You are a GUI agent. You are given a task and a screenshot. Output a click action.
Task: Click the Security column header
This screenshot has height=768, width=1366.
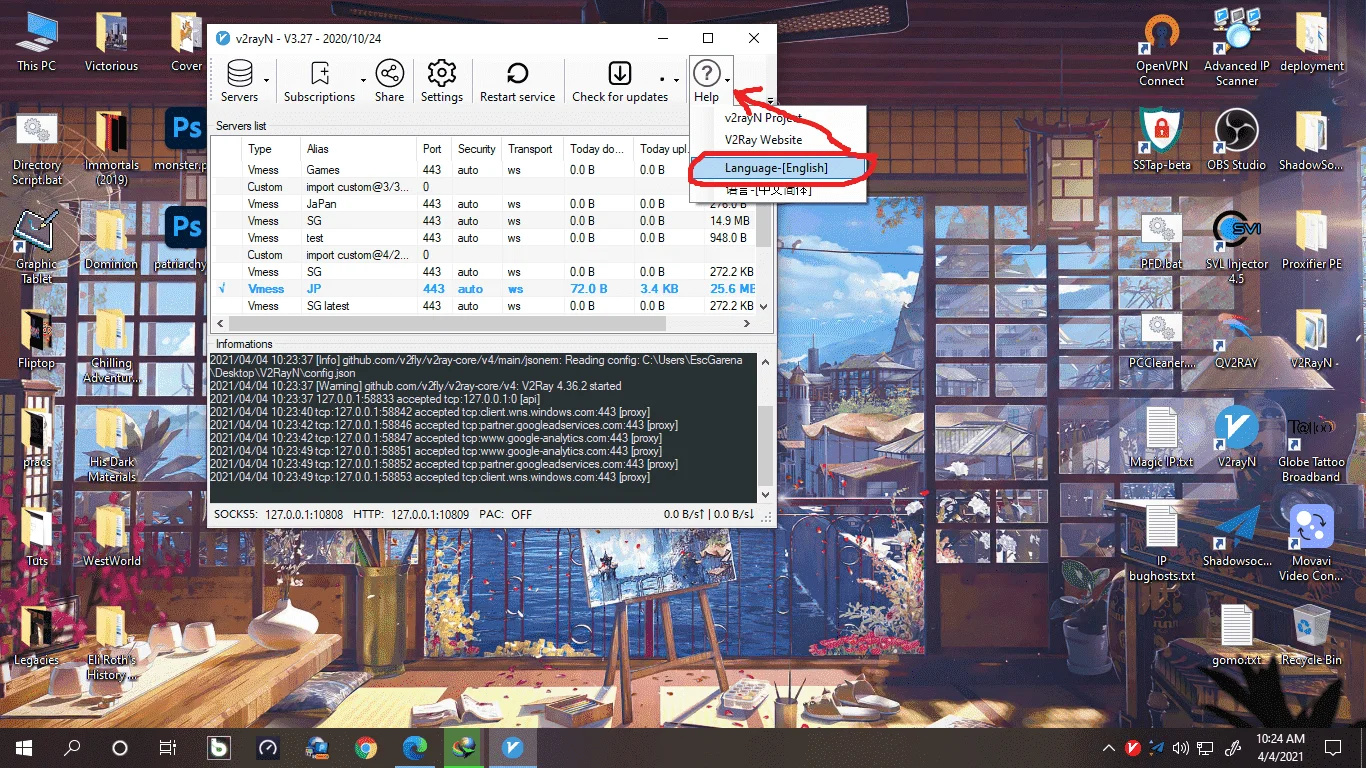tap(477, 149)
